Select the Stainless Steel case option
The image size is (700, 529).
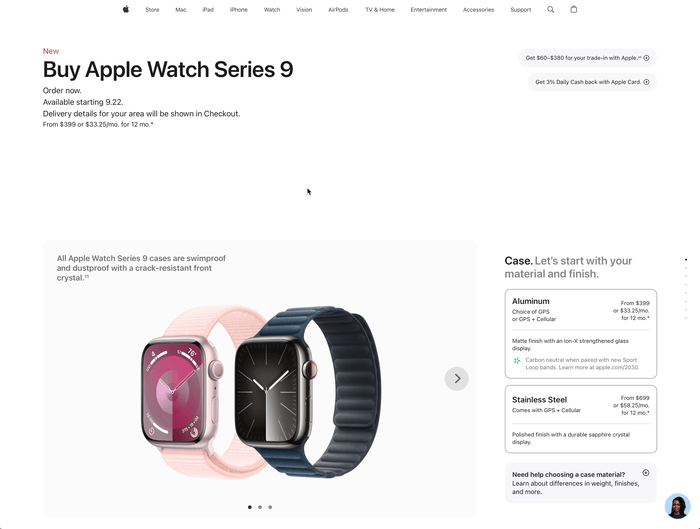(x=580, y=419)
